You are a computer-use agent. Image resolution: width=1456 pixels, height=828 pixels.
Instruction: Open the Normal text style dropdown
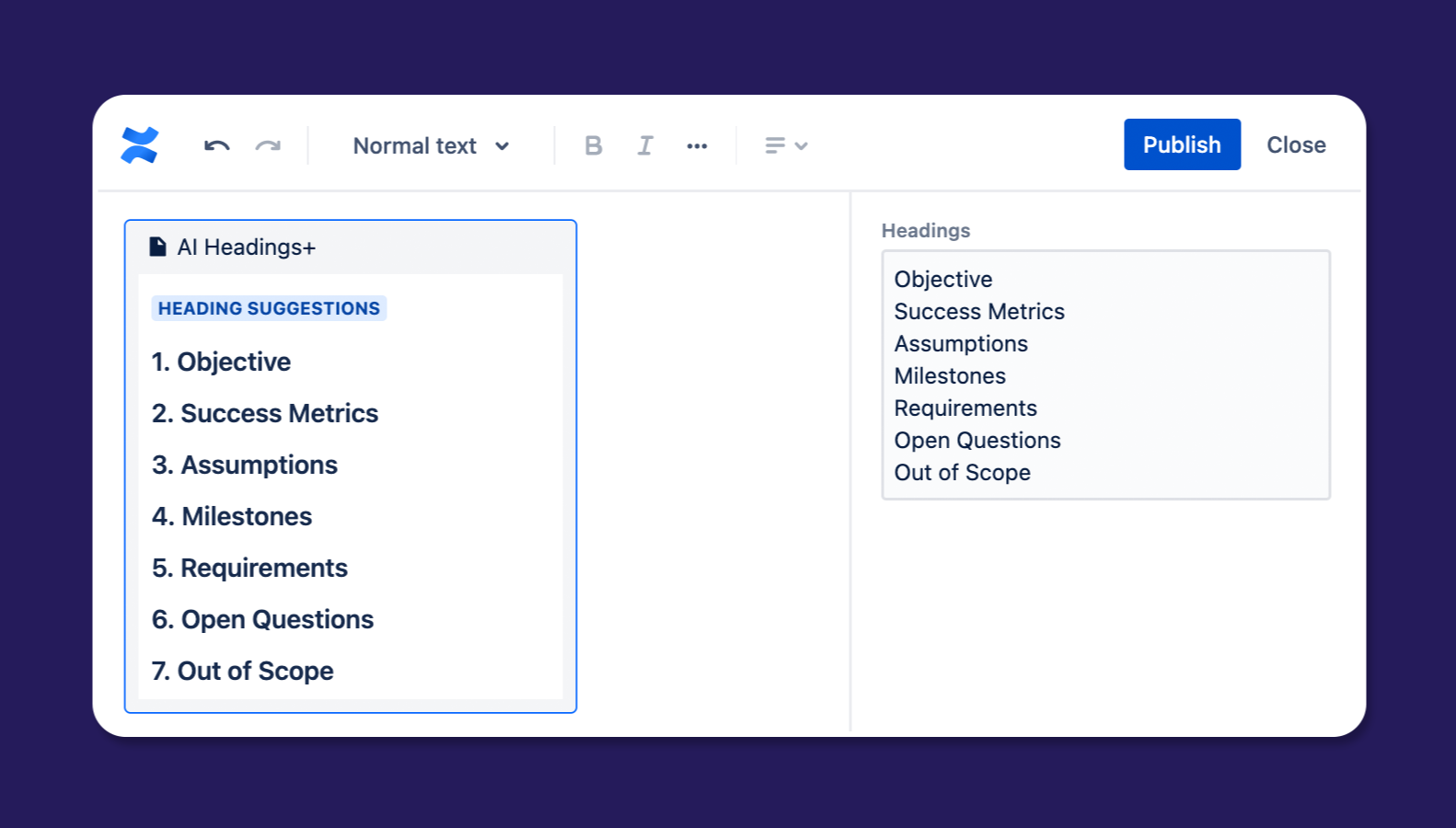coord(415,145)
